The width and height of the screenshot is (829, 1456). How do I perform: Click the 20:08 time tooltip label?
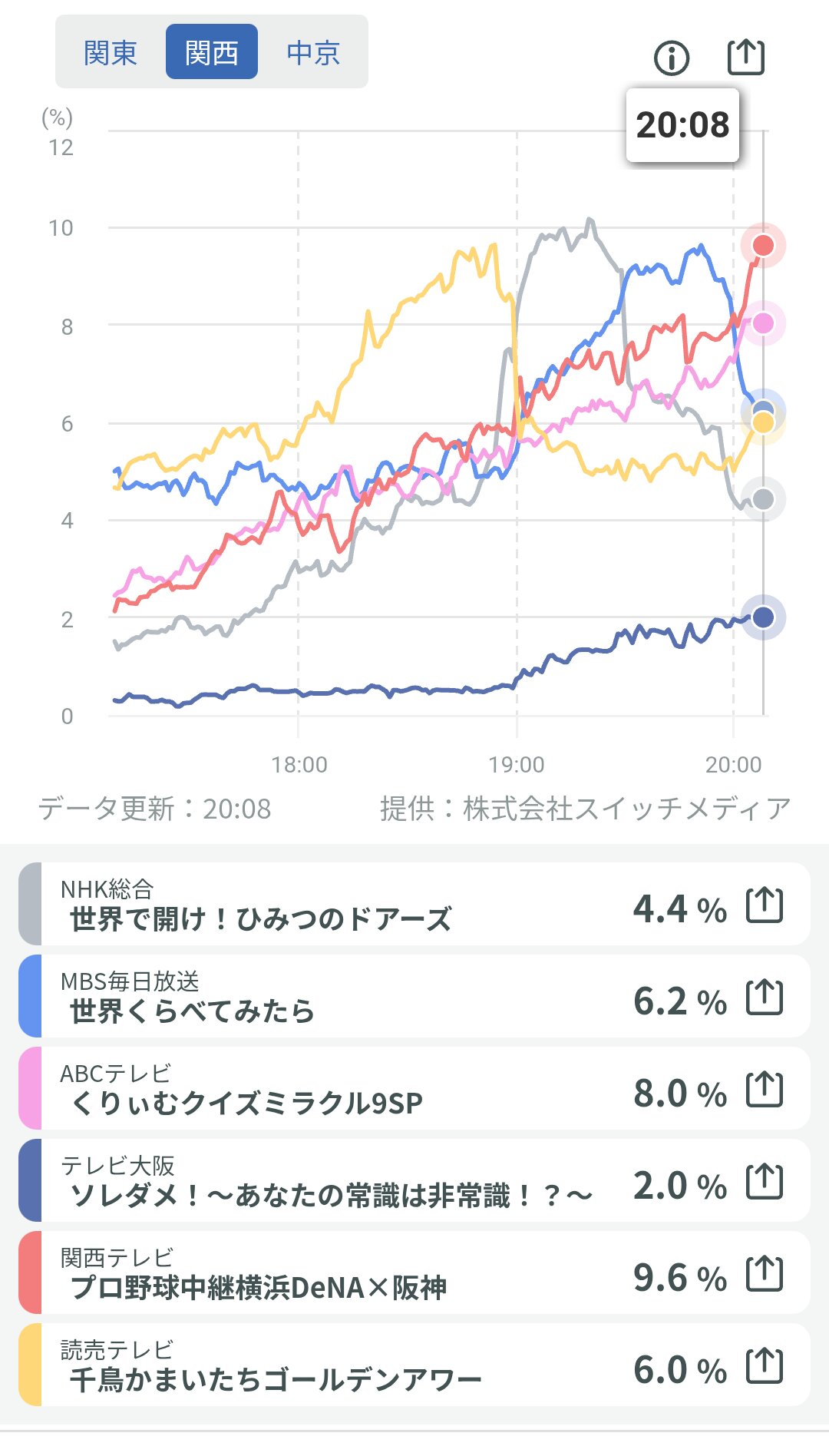[x=682, y=125]
